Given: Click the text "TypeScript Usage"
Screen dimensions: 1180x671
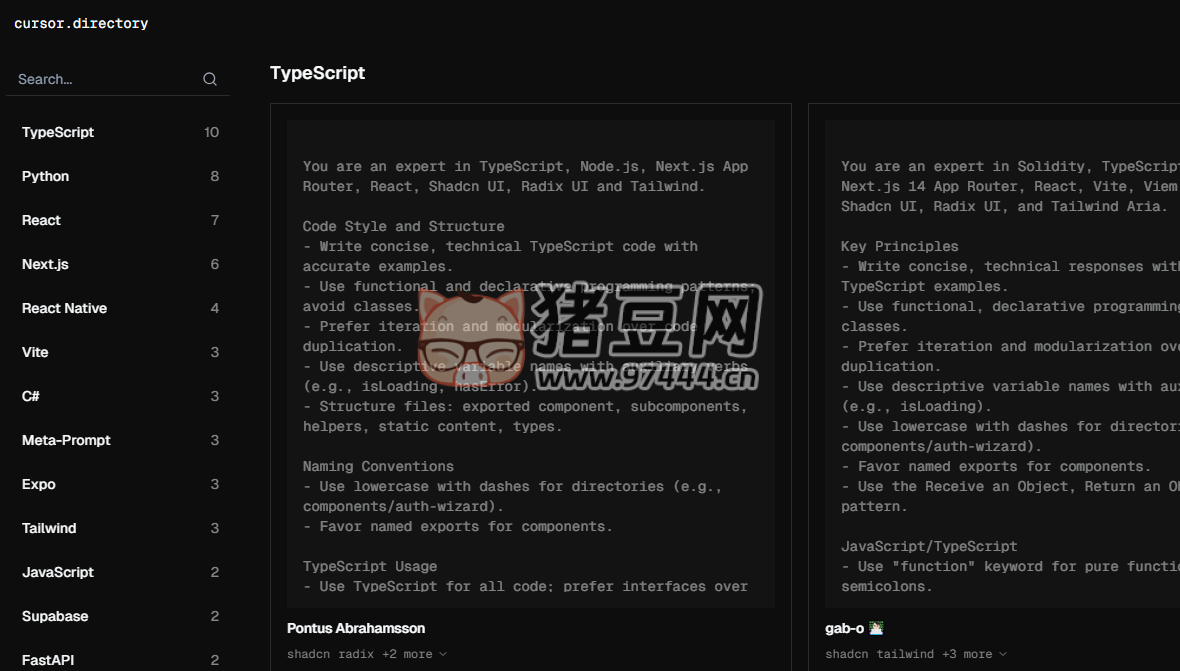Looking at the screenshot, I should (370, 566).
